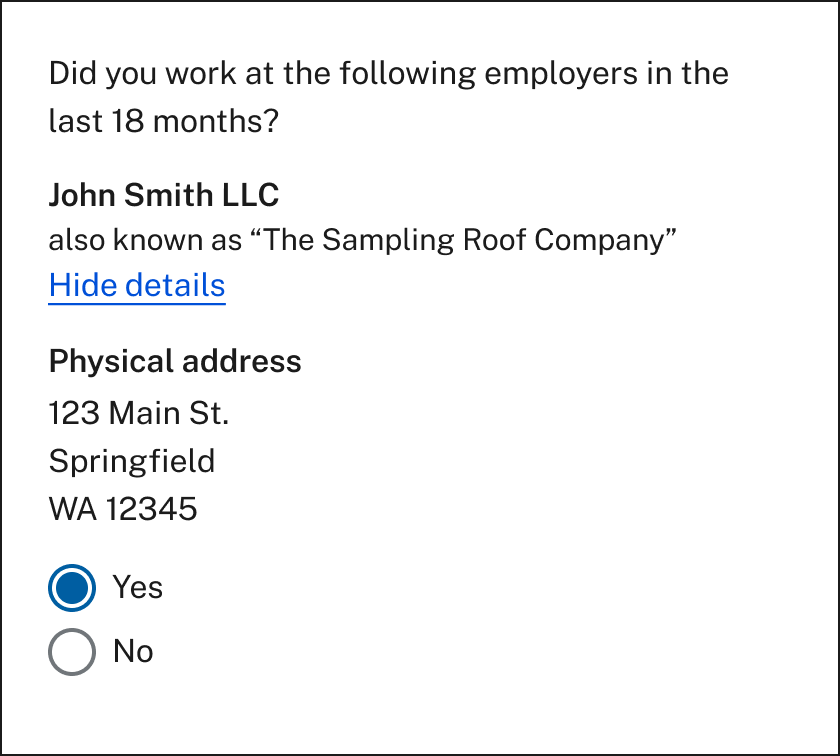Screen dimensions: 840x756
Task: Click the Hide details link
Action: [137, 286]
